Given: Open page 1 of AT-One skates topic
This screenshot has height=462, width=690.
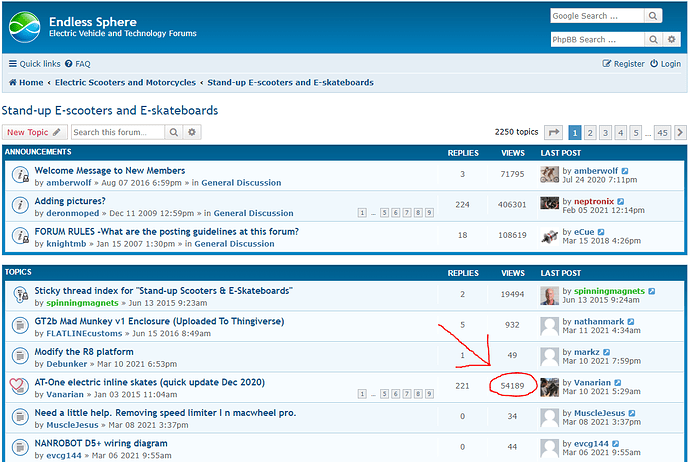Looking at the screenshot, I should coord(362,394).
